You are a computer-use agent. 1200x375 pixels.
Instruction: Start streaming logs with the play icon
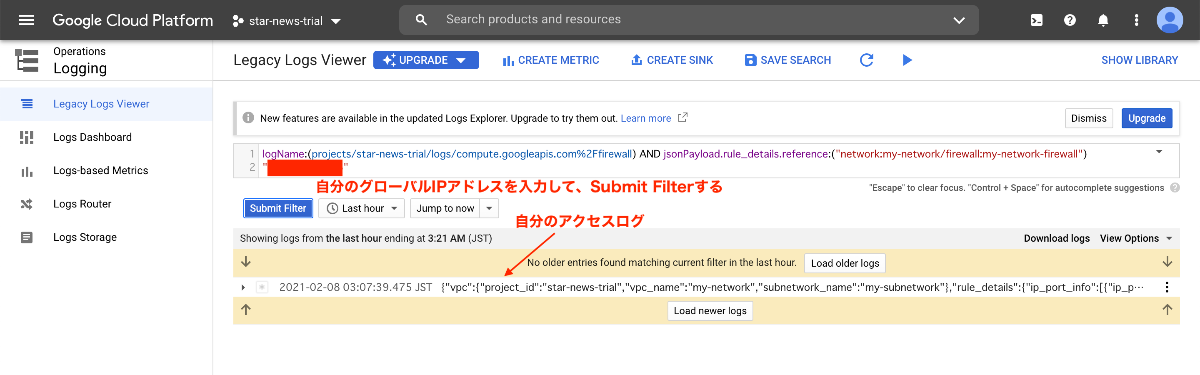tap(907, 60)
